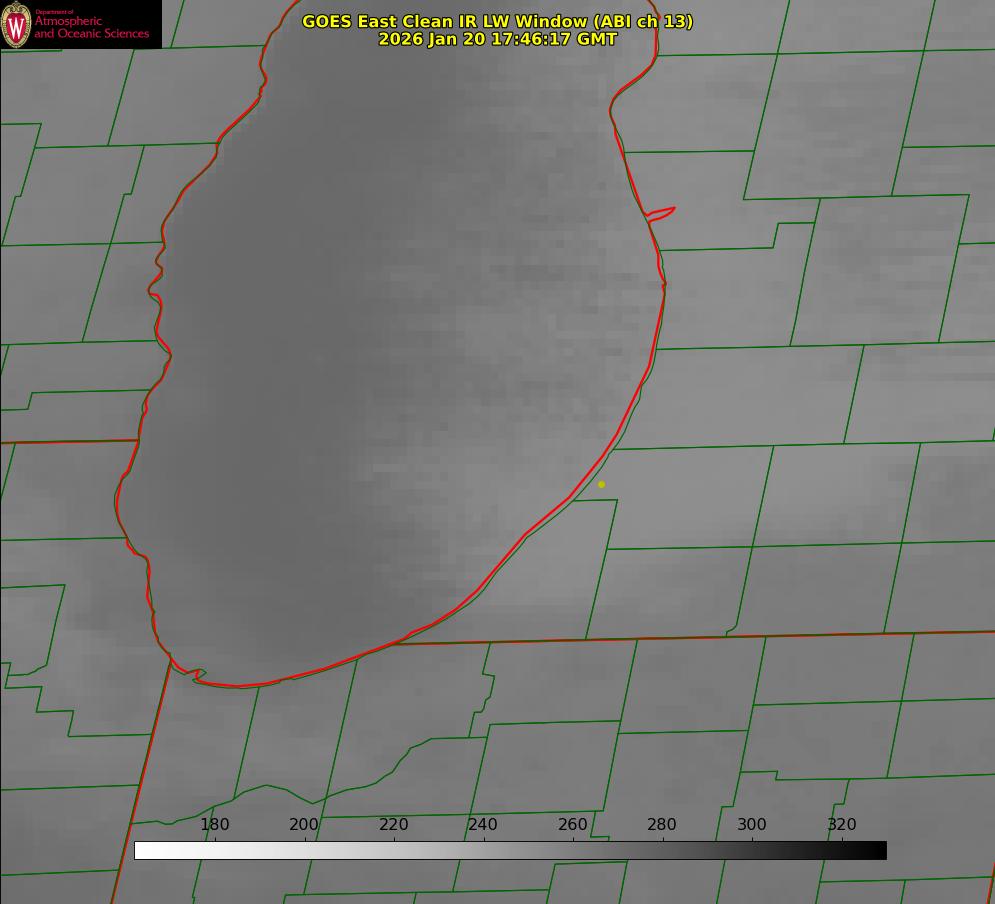995x904 pixels.
Task: Click the middle of the grayscale colorbar
Action: click(x=510, y=850)
